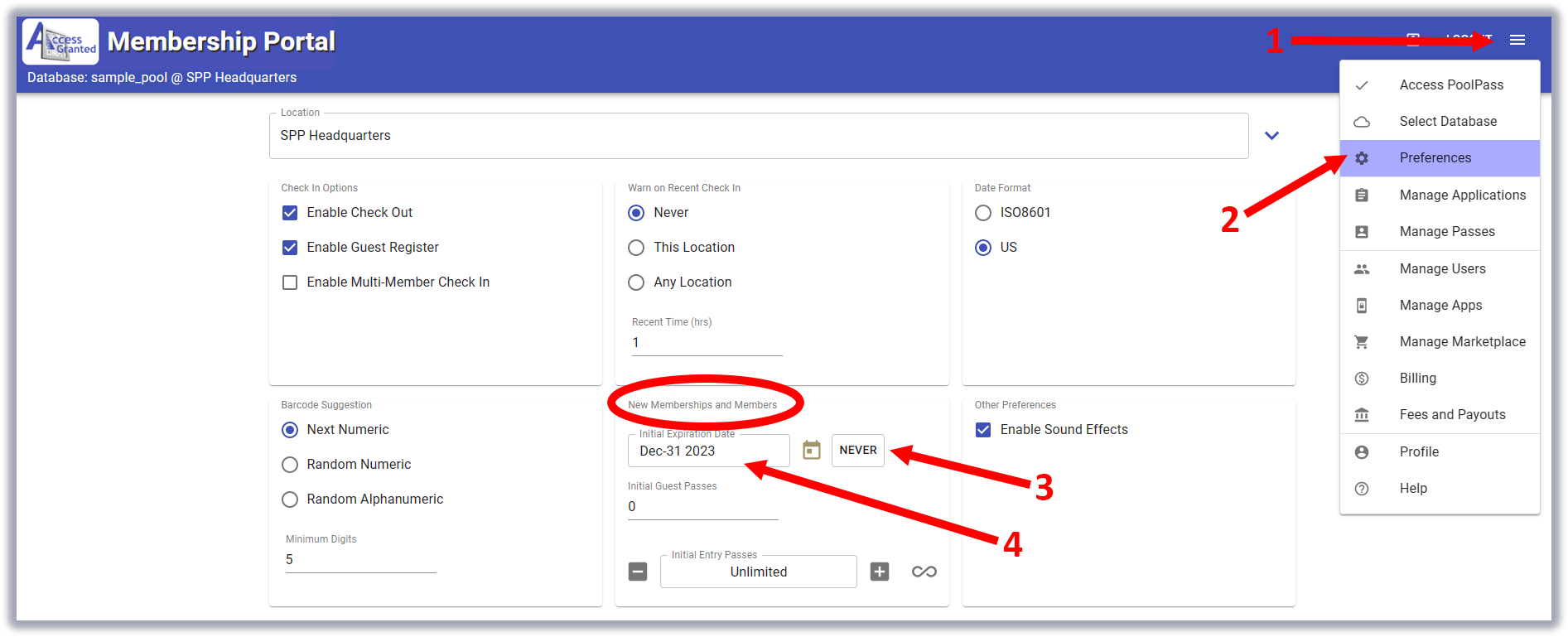Open the hamburger menu icon
The height and width of the screenshot is (637, 1568).
1517,40
